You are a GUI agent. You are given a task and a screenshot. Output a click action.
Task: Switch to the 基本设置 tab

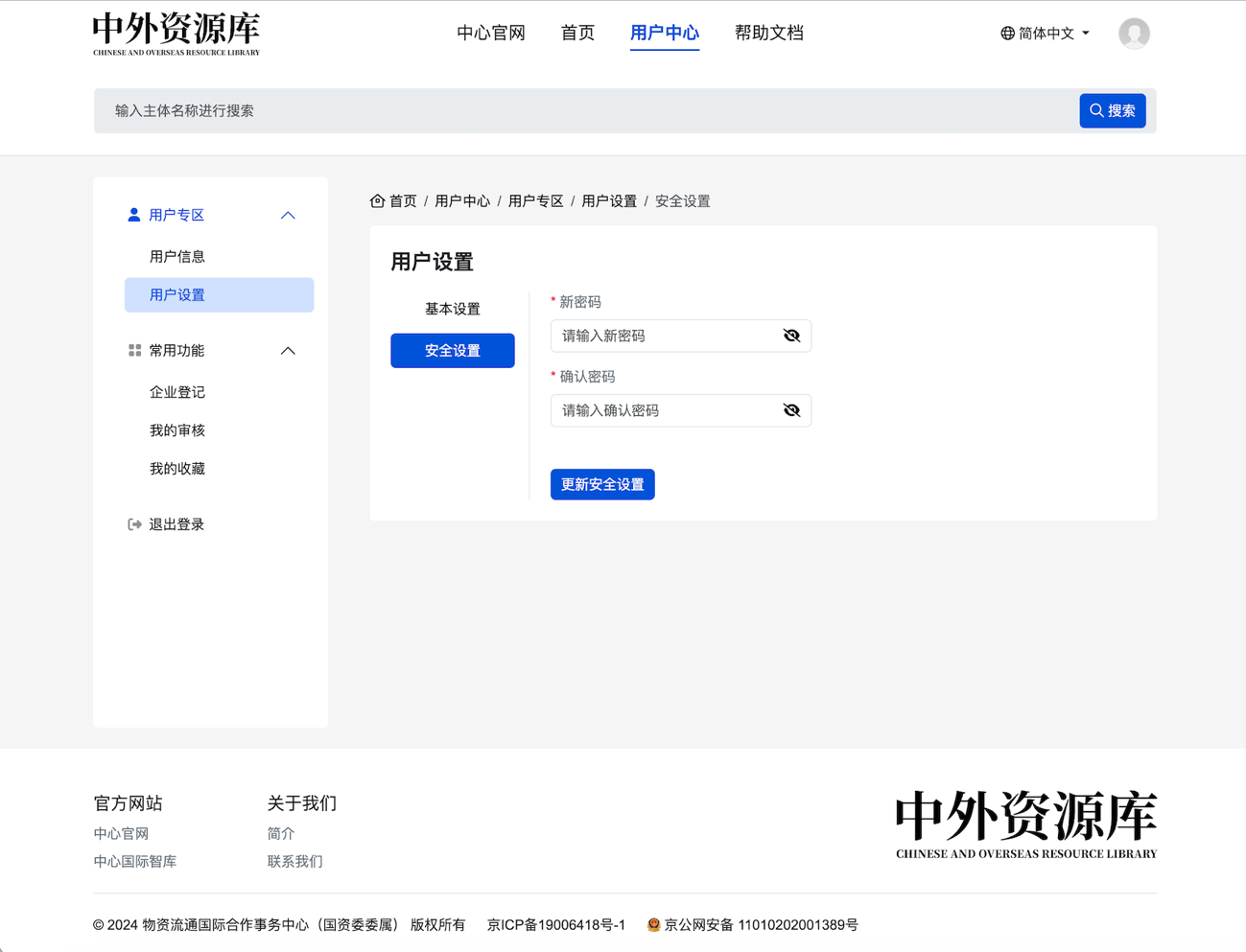453,309
